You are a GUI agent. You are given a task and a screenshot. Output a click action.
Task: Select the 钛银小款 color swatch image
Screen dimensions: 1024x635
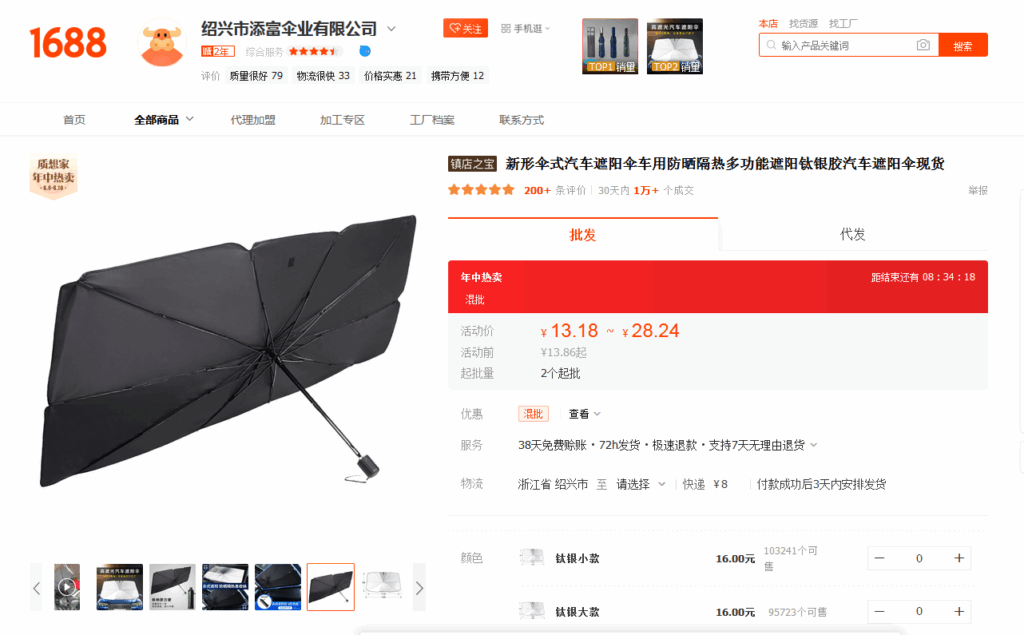pyautogui.click(x=532, y=558)
